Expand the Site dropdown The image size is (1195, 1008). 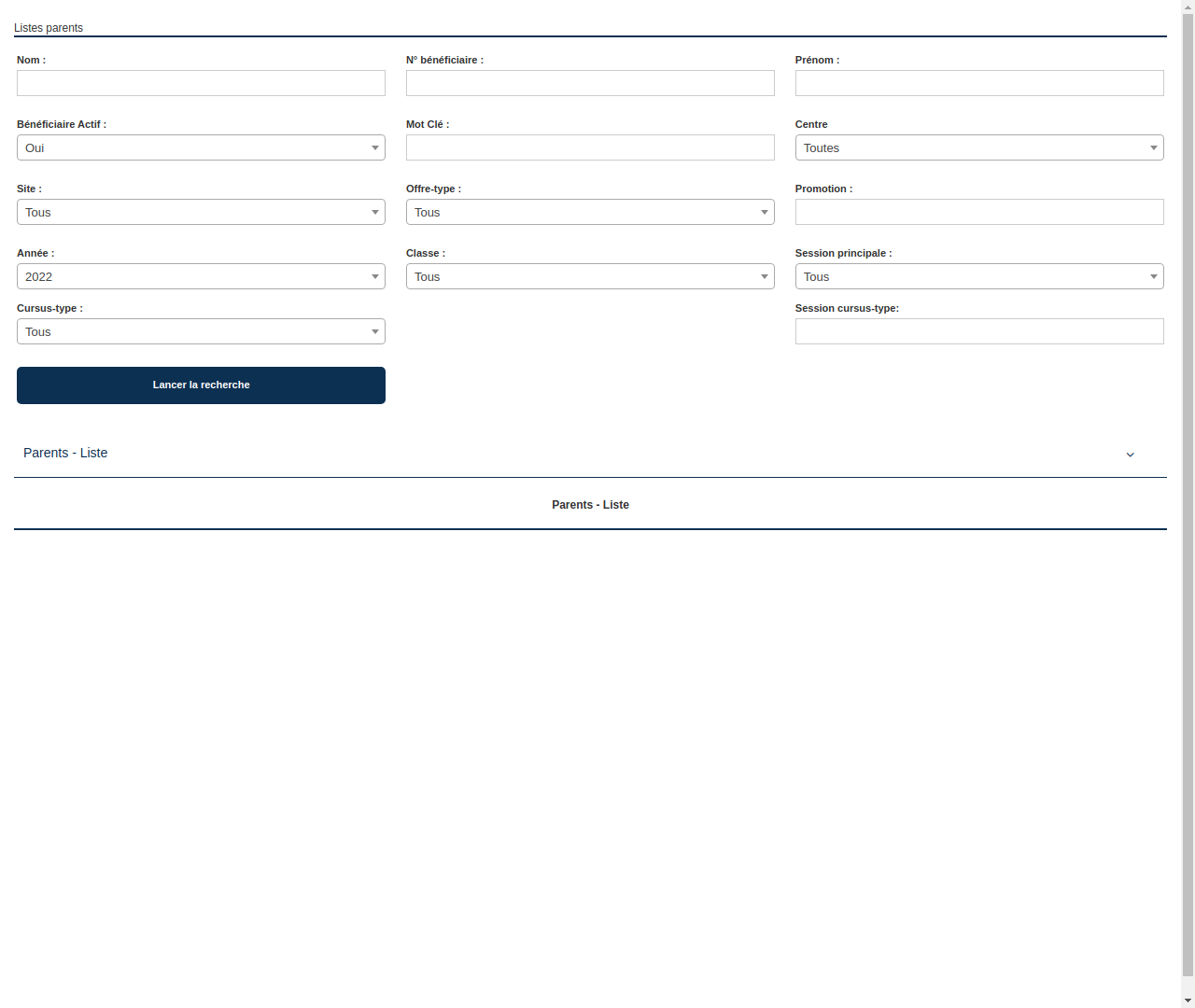coord(201,212)
